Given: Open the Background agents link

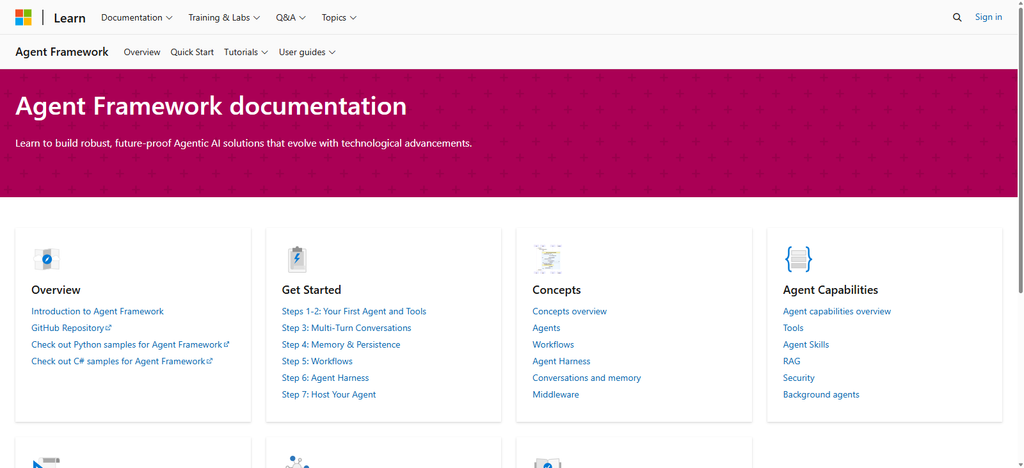Looking at the screenshot, I should [x=821, y=394].
